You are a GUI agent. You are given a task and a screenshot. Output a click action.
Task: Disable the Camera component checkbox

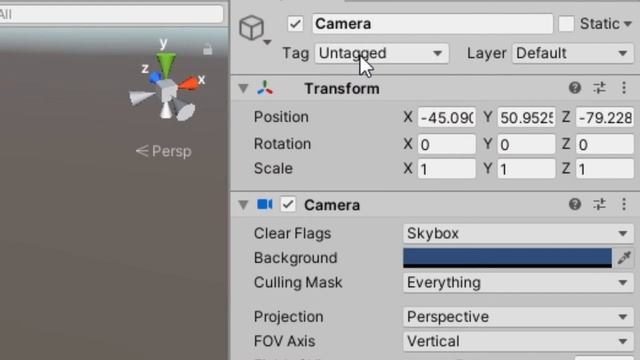coord(288,204)
